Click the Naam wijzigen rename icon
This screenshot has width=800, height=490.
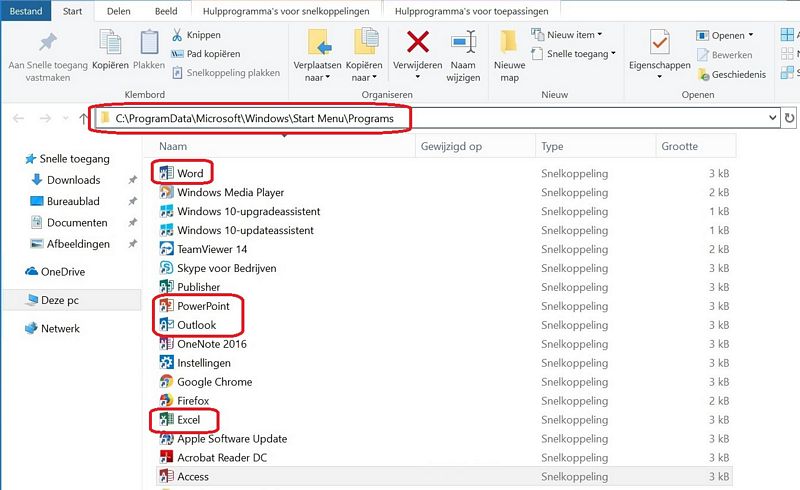(463, 42)
